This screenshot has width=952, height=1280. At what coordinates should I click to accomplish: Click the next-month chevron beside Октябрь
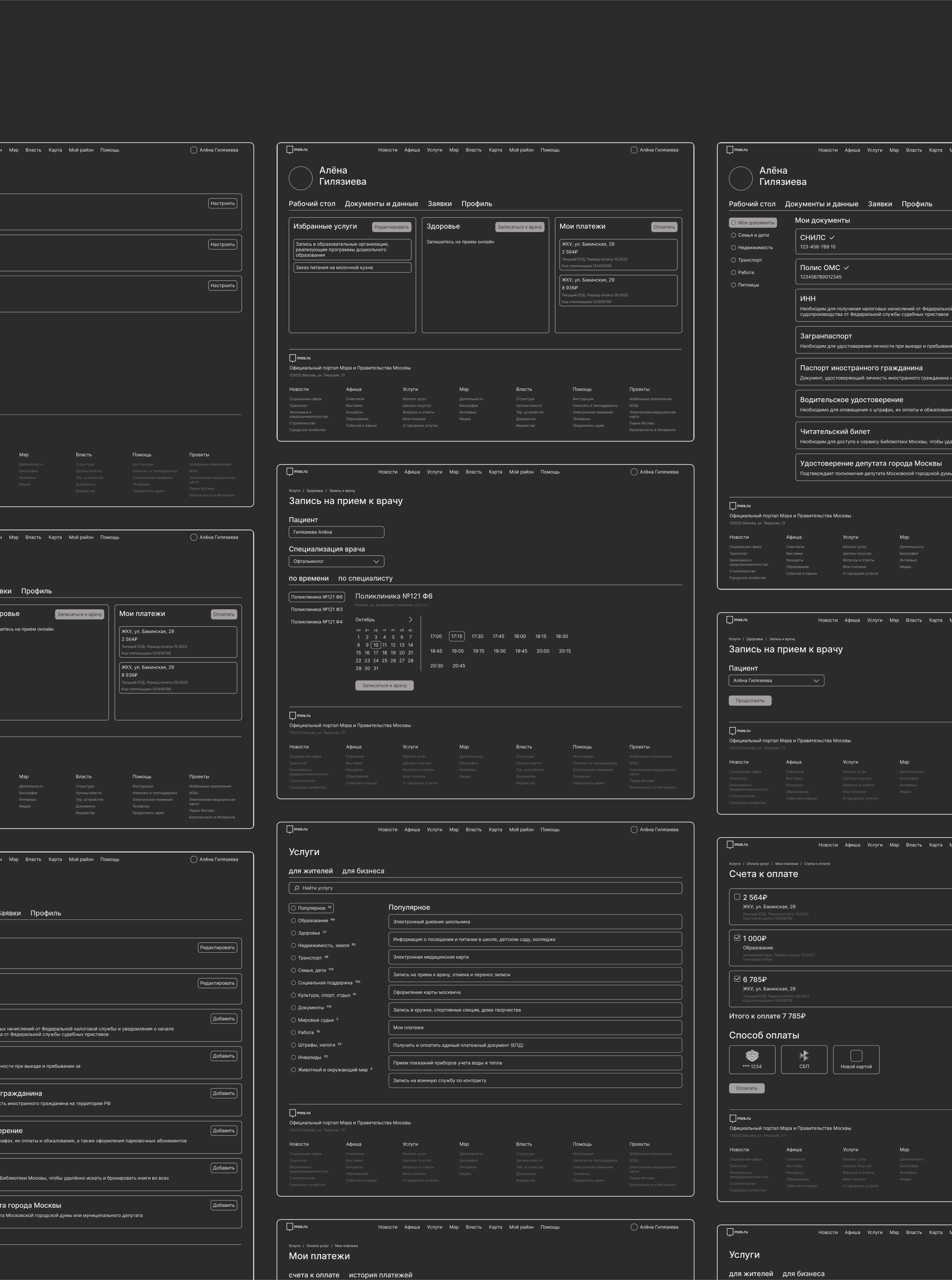click(x=410, y=620)
